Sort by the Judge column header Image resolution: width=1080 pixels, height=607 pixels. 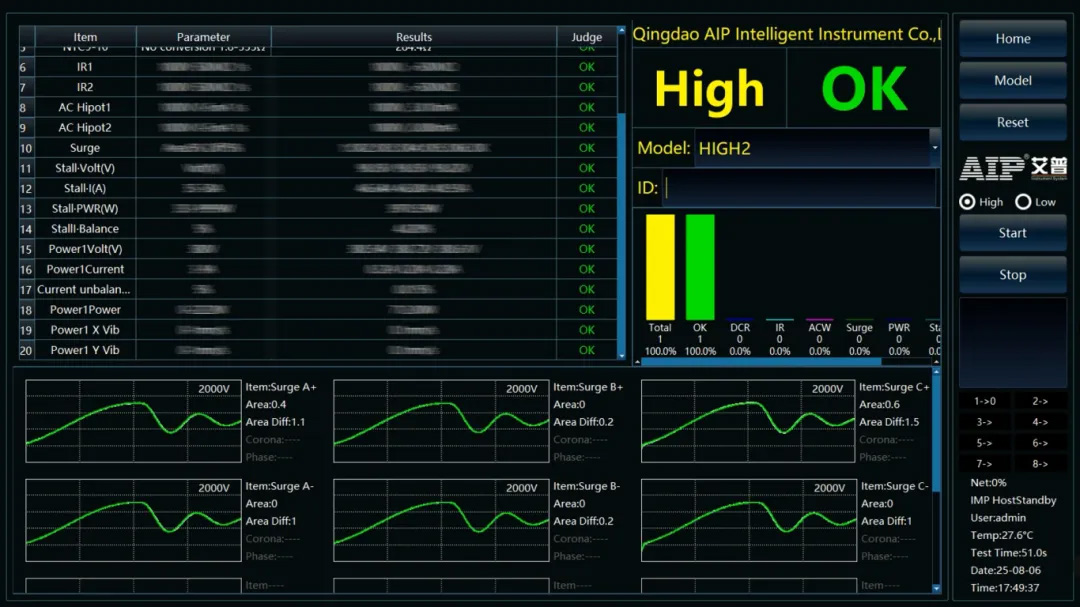pos(587,37)
